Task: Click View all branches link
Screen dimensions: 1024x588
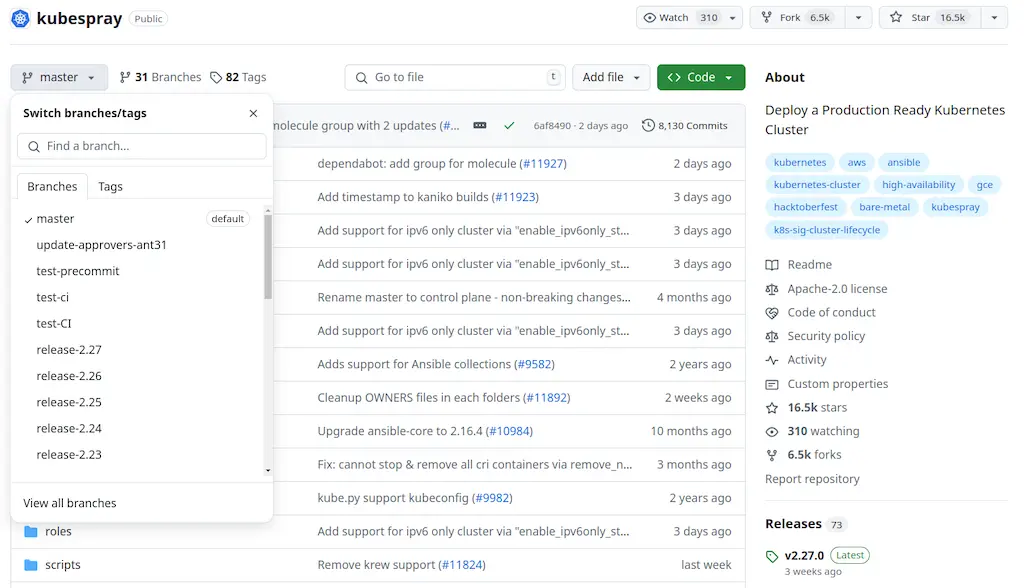Action: [70, 503]
